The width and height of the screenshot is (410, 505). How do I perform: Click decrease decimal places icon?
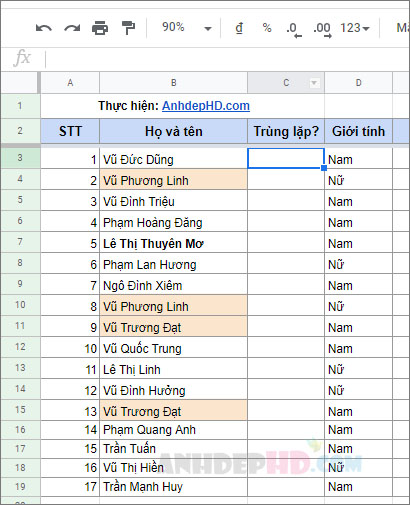click(x=294, y=30)
